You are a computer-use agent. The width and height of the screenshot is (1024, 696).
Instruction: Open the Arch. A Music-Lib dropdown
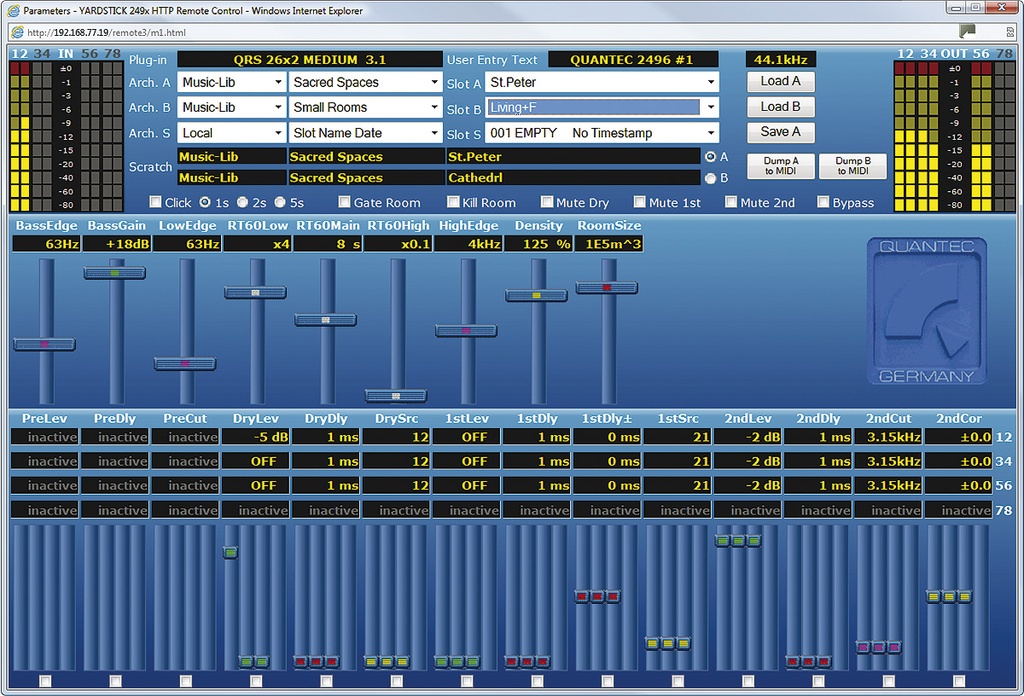point(231,82)
